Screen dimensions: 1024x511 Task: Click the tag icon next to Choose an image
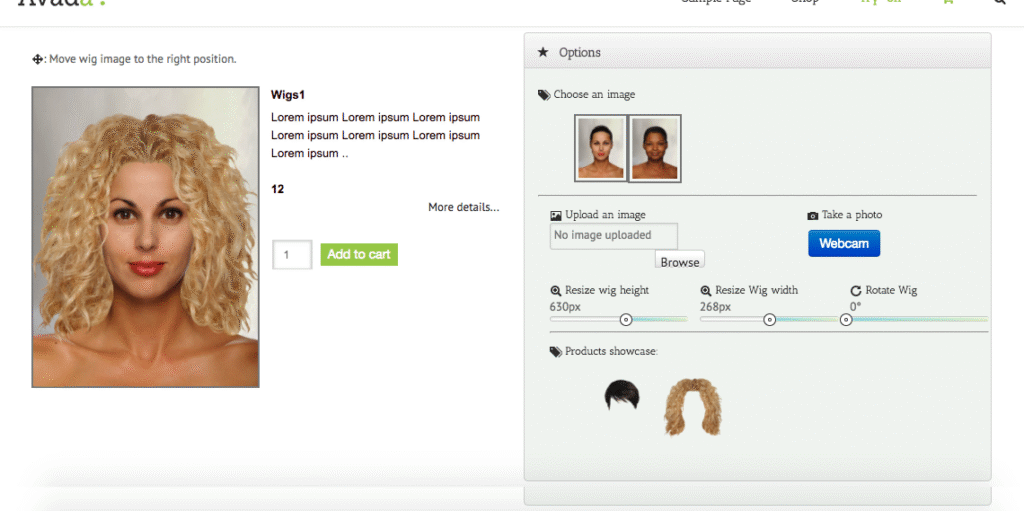[x=544, y=95]
